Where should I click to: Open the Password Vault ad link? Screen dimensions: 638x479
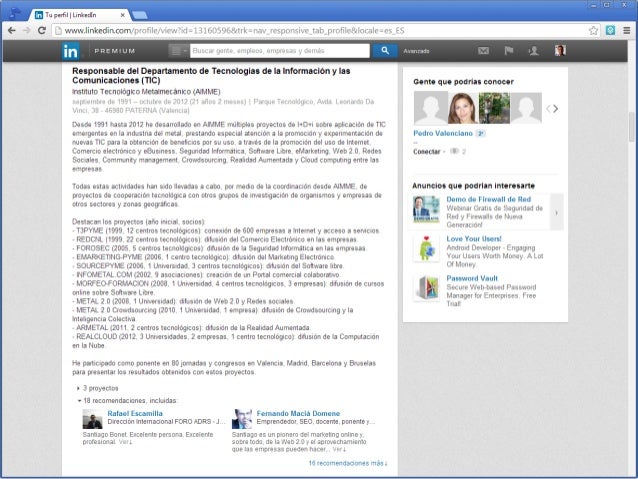pos(472,278)
